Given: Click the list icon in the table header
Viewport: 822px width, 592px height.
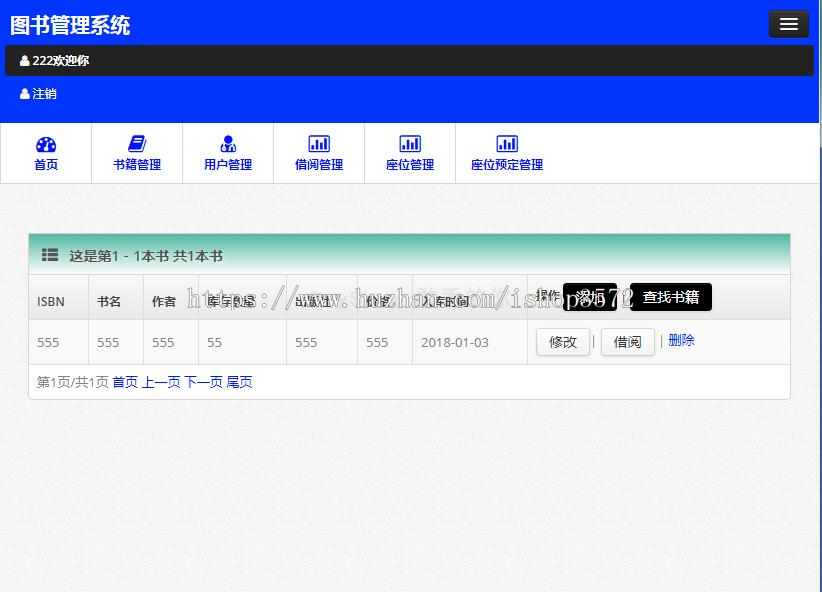Looking at the screenshot, I should [x=50, y=255].
